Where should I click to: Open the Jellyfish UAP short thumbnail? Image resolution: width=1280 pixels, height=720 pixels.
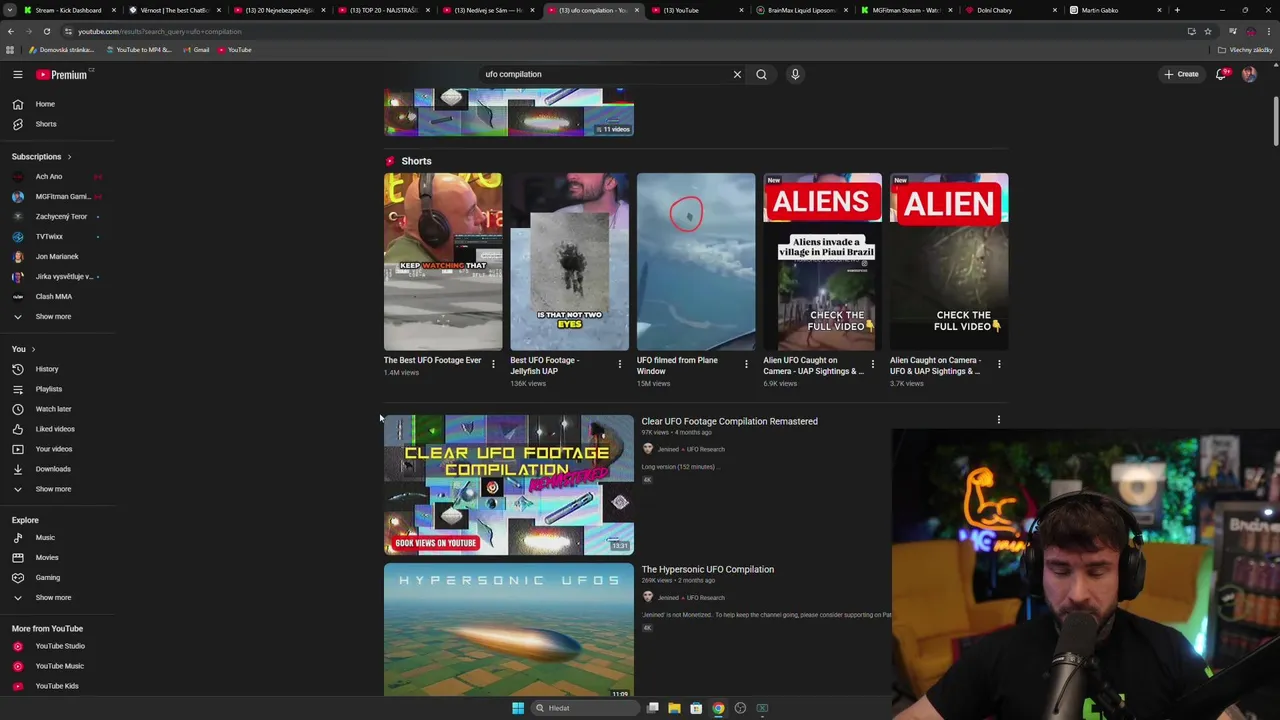pos(569,262)
